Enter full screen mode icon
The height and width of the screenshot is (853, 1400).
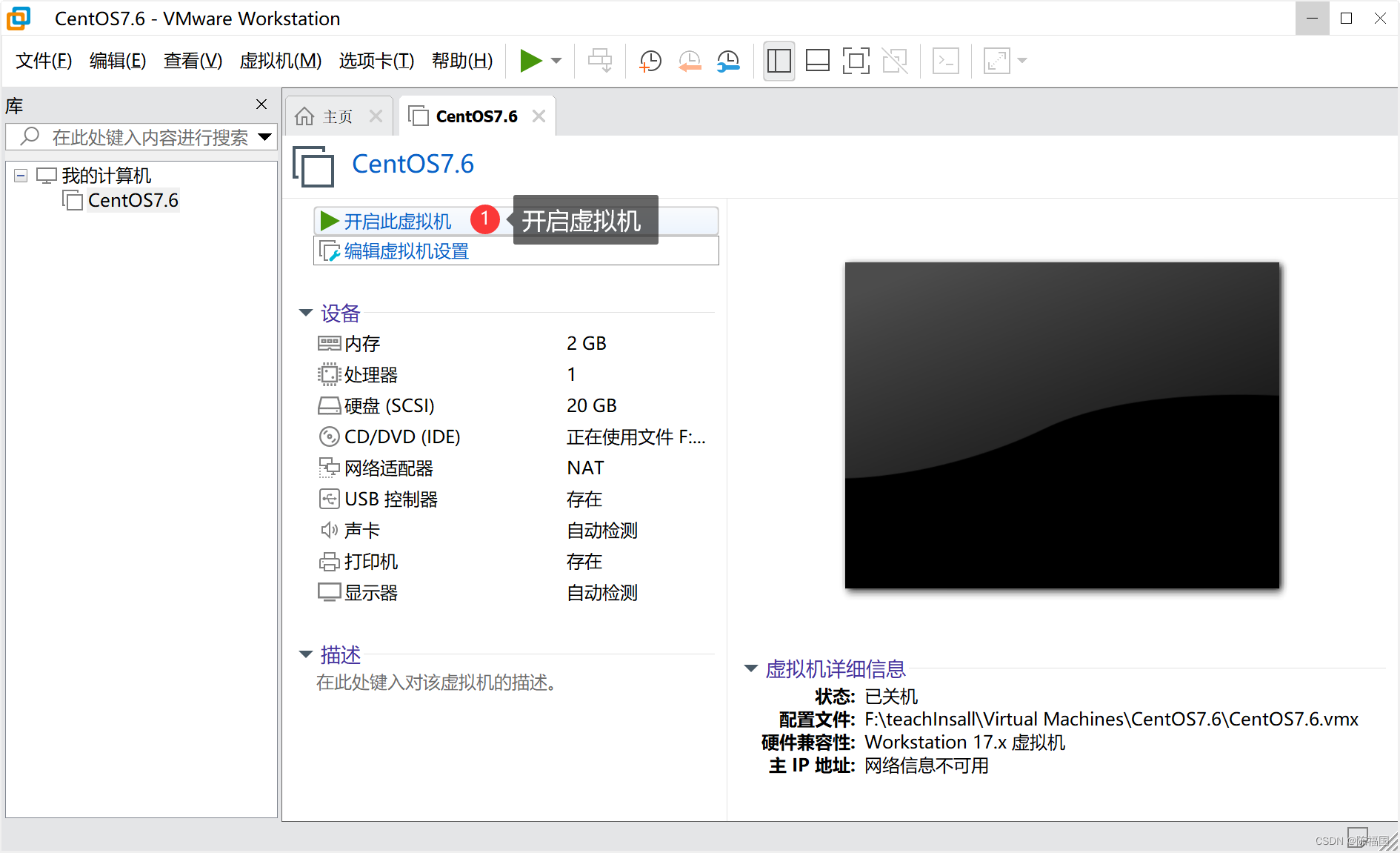click(x=856, y=61)
